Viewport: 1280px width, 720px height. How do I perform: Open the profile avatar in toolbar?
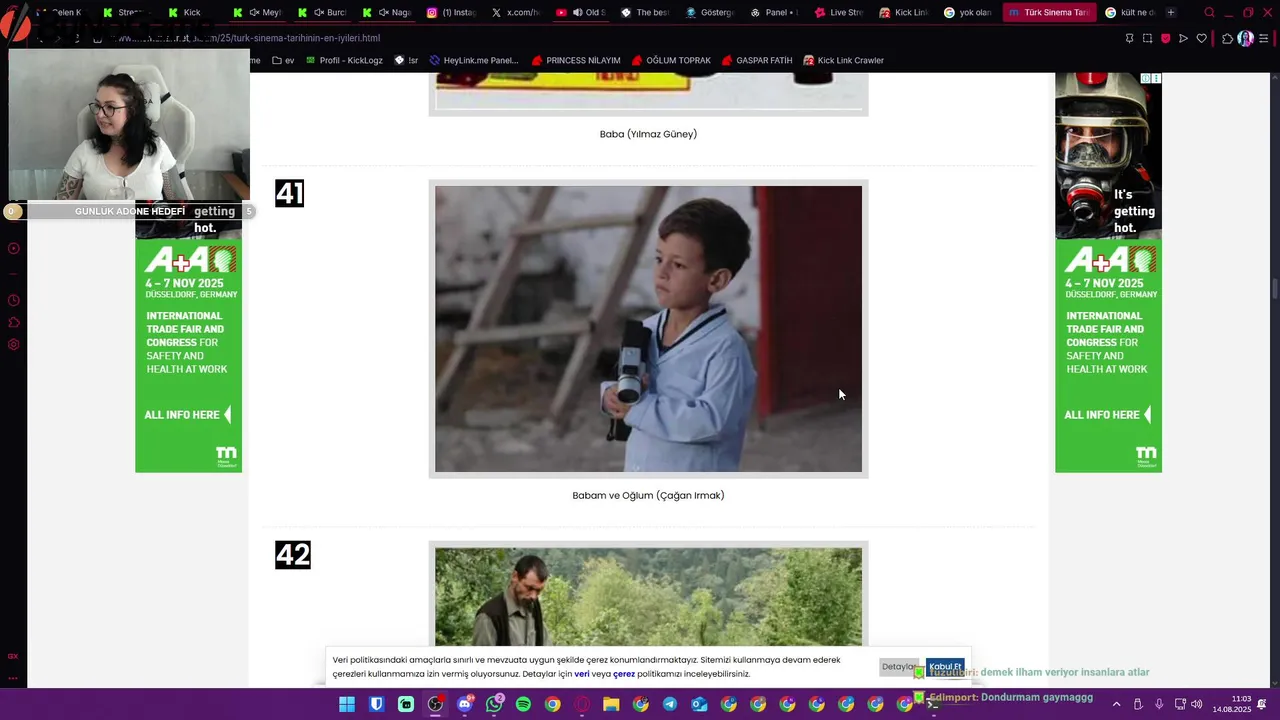click(x=1245, y=38)
